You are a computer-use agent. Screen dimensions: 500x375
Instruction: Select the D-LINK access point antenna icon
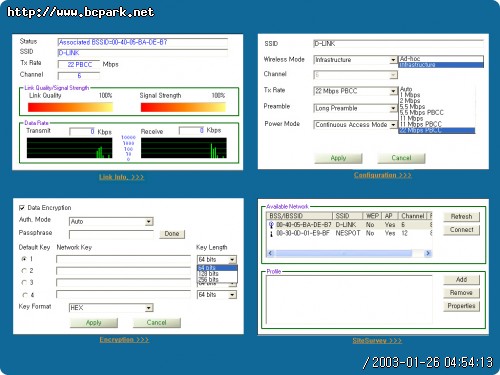[x=271, y=225]
